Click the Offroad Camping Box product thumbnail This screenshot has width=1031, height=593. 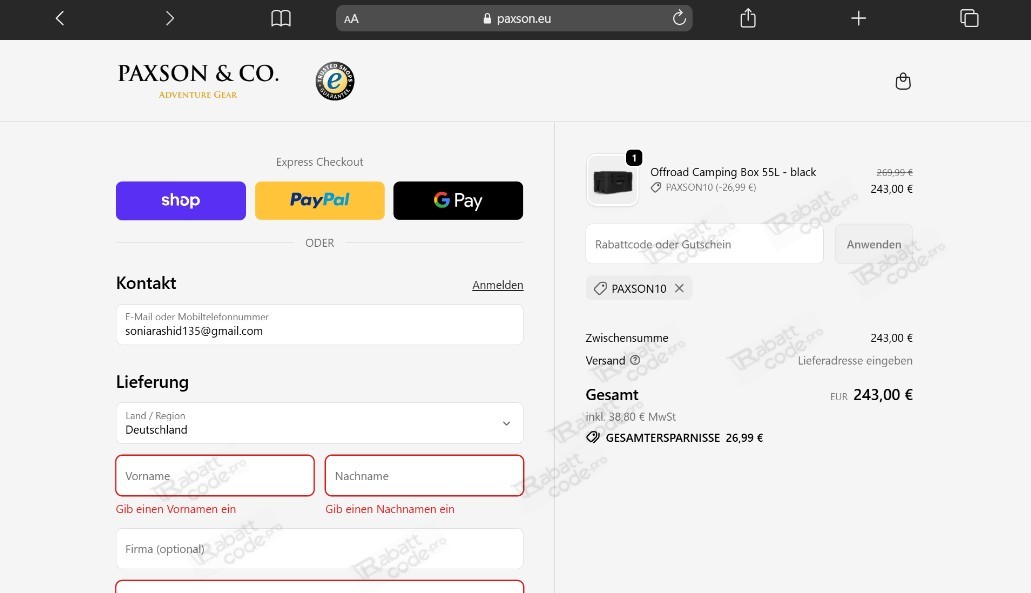click(612, 181)
